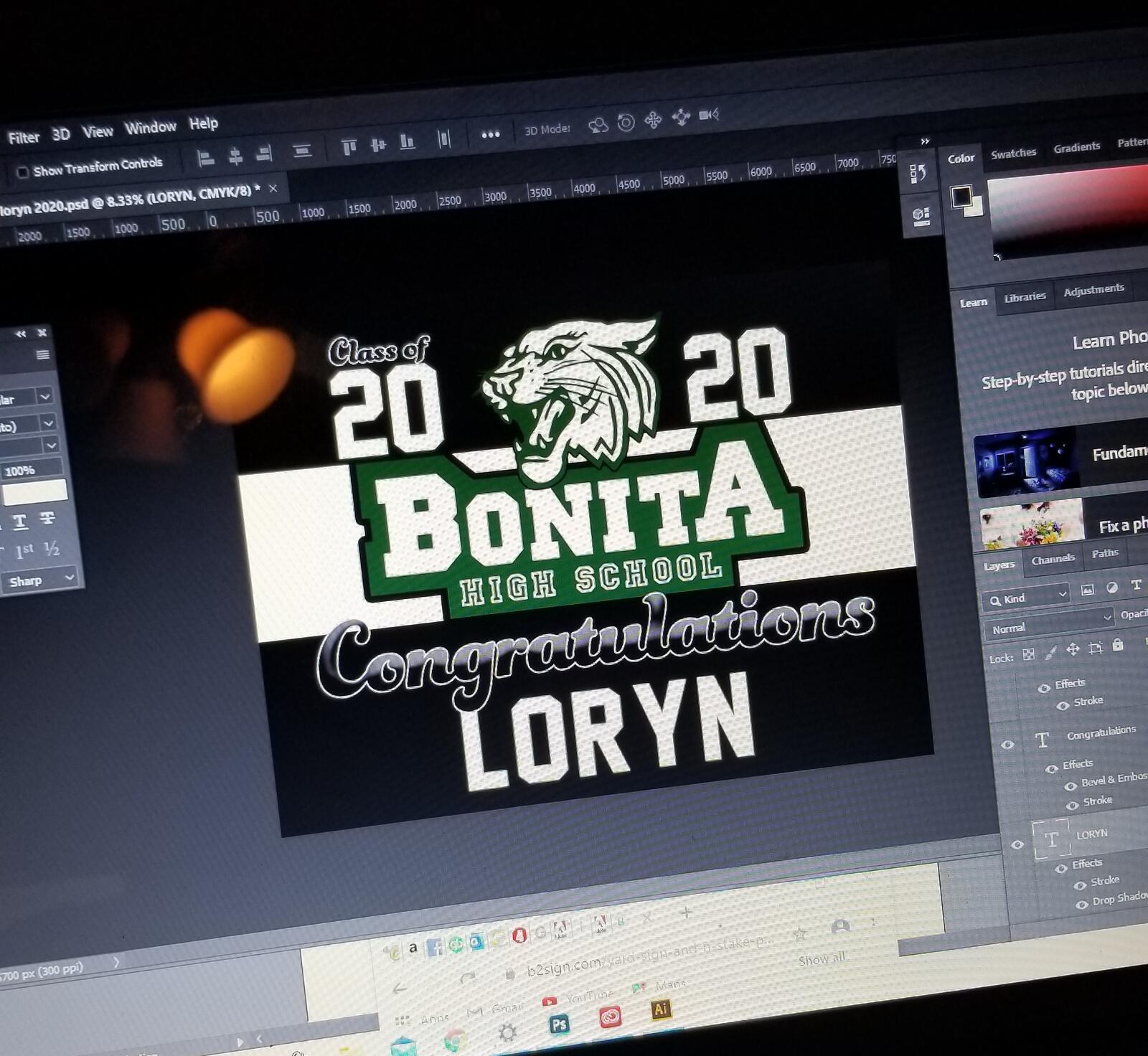Lock position move icon

tap(1073, 649)
